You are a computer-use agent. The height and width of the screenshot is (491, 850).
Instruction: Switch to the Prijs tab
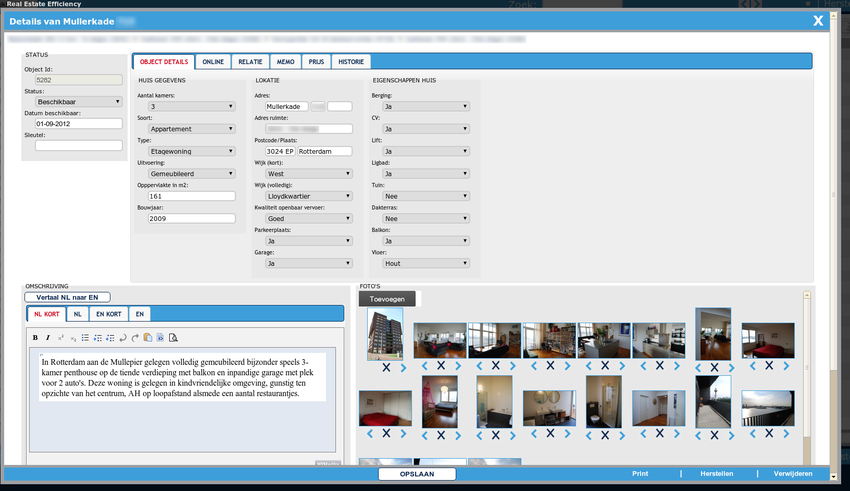click(x=317, y=62)
